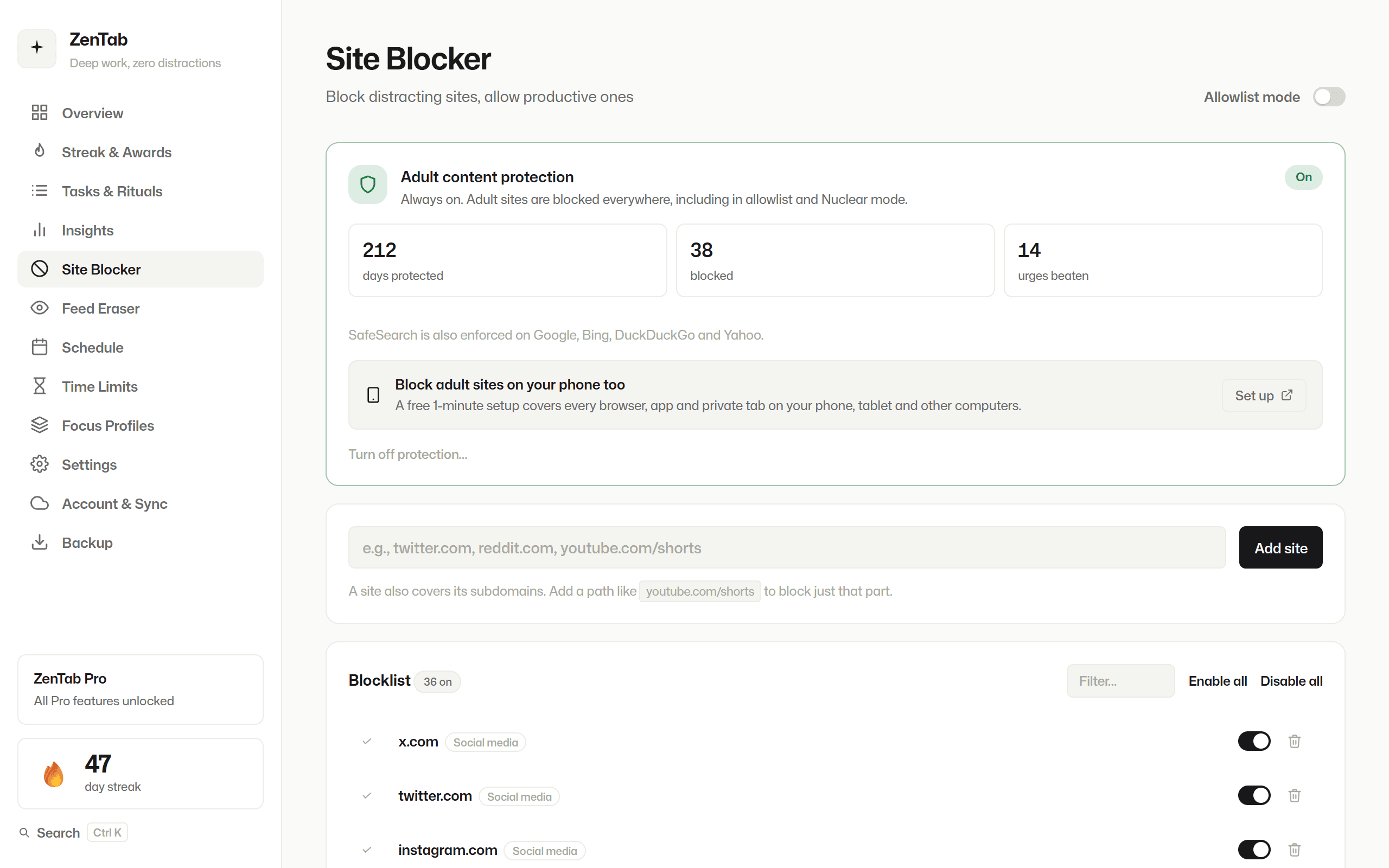Click the Account & Sync cloud icon
This screenshot has width=1389, height=868.
tap(40, 503)
